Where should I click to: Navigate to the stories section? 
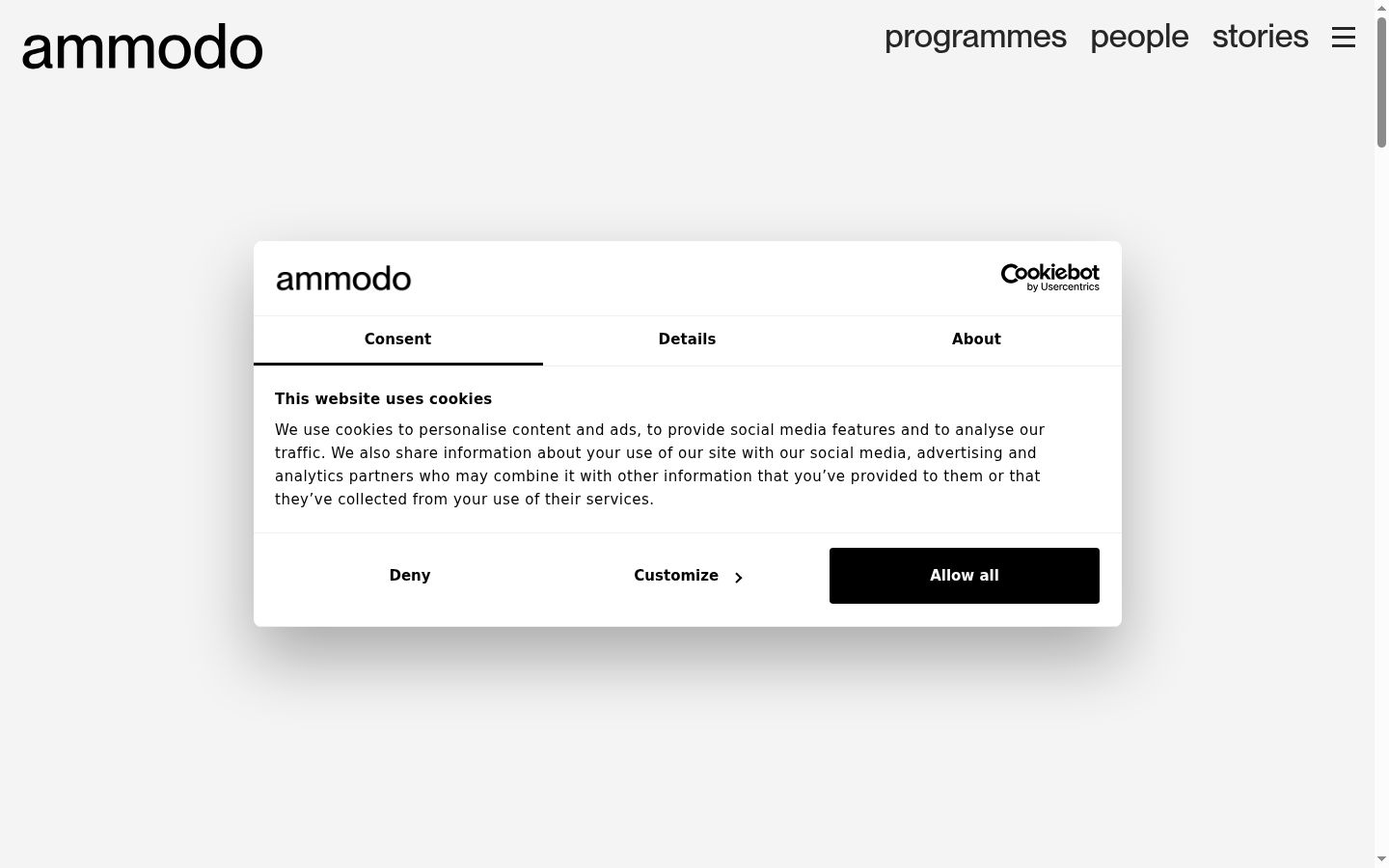tap(1260, 37)
